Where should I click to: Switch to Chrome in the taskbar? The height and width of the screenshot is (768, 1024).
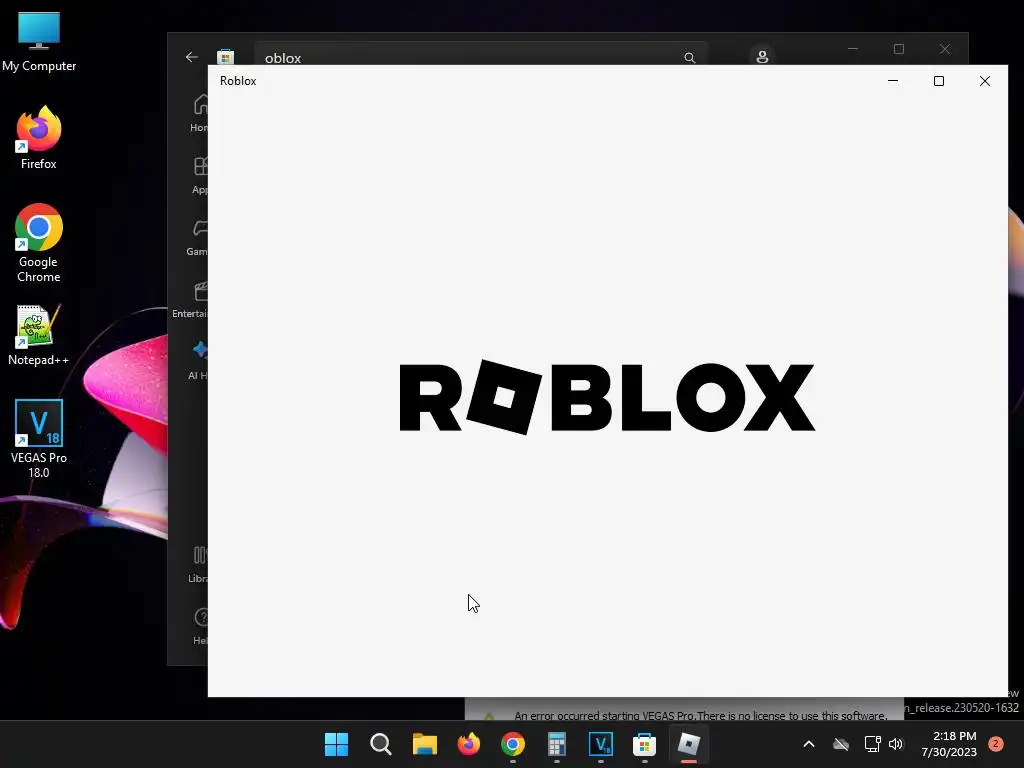coord(513,744)
